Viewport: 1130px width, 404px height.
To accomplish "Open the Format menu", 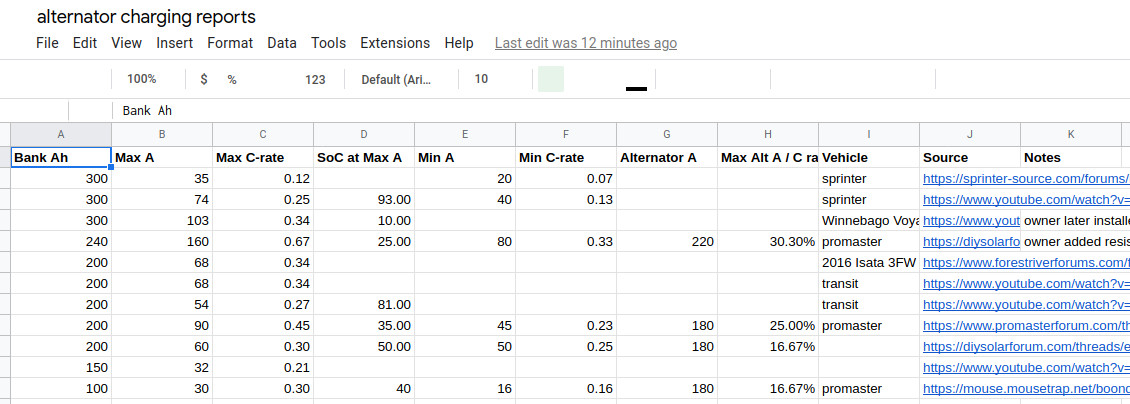I will pos(230,43).
